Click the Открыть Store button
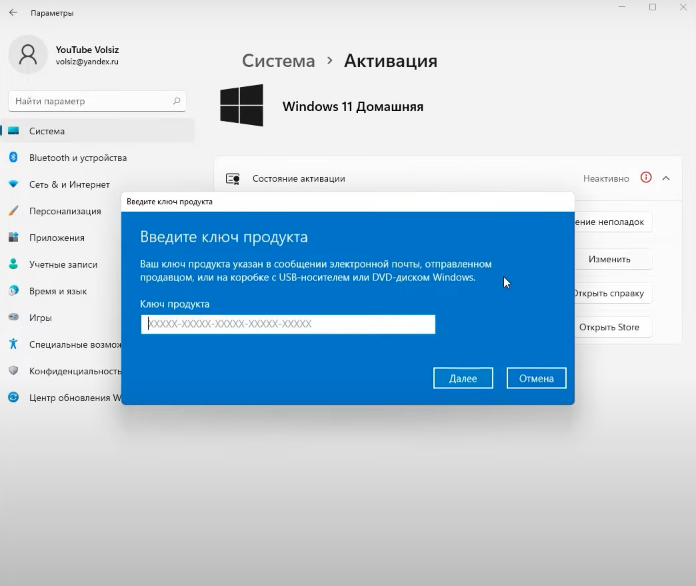This screenshot has width=696, height=586. (613, 327)
